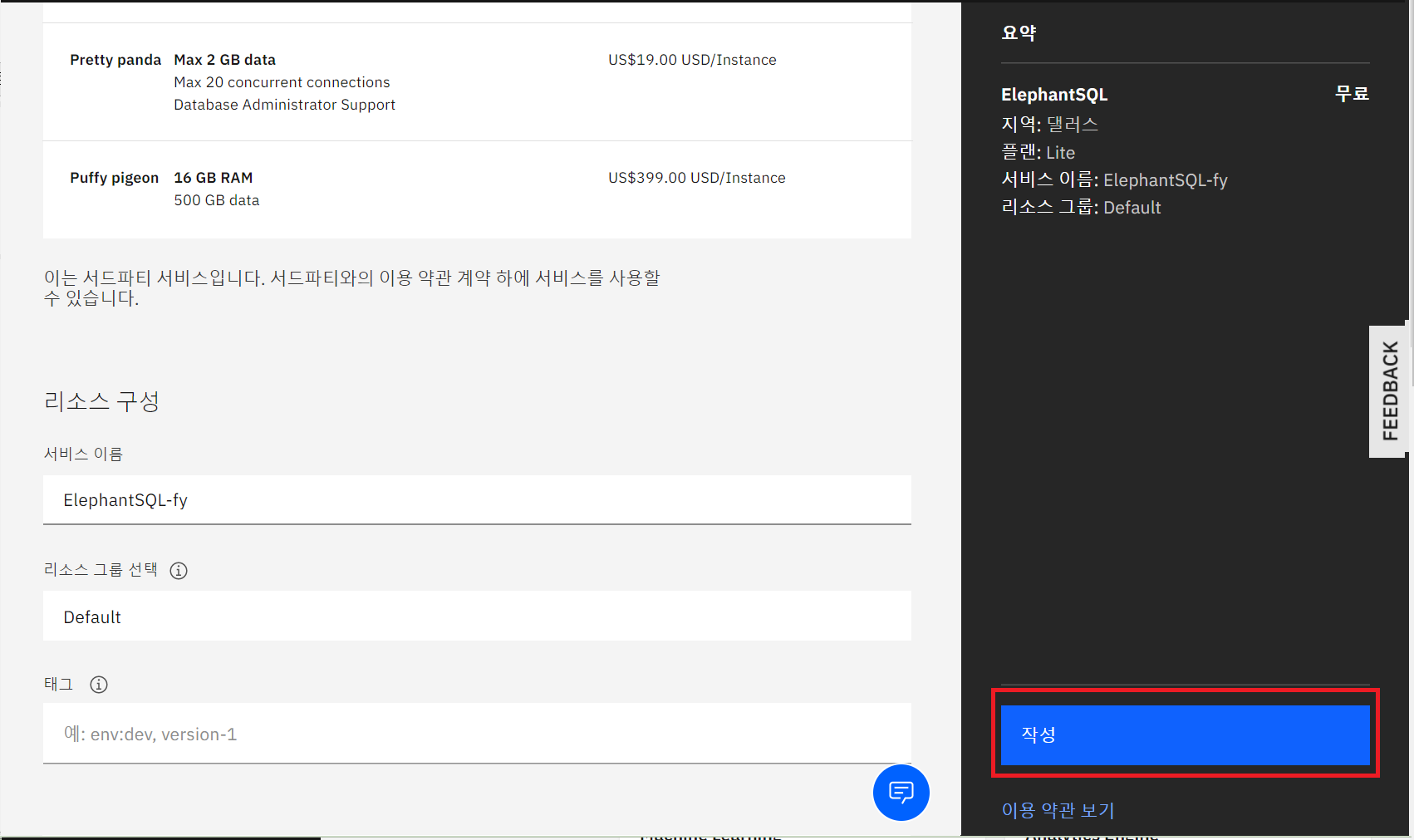Focus the 태그 input field
Screen dimensions: 1414x840
click(477, 734)
